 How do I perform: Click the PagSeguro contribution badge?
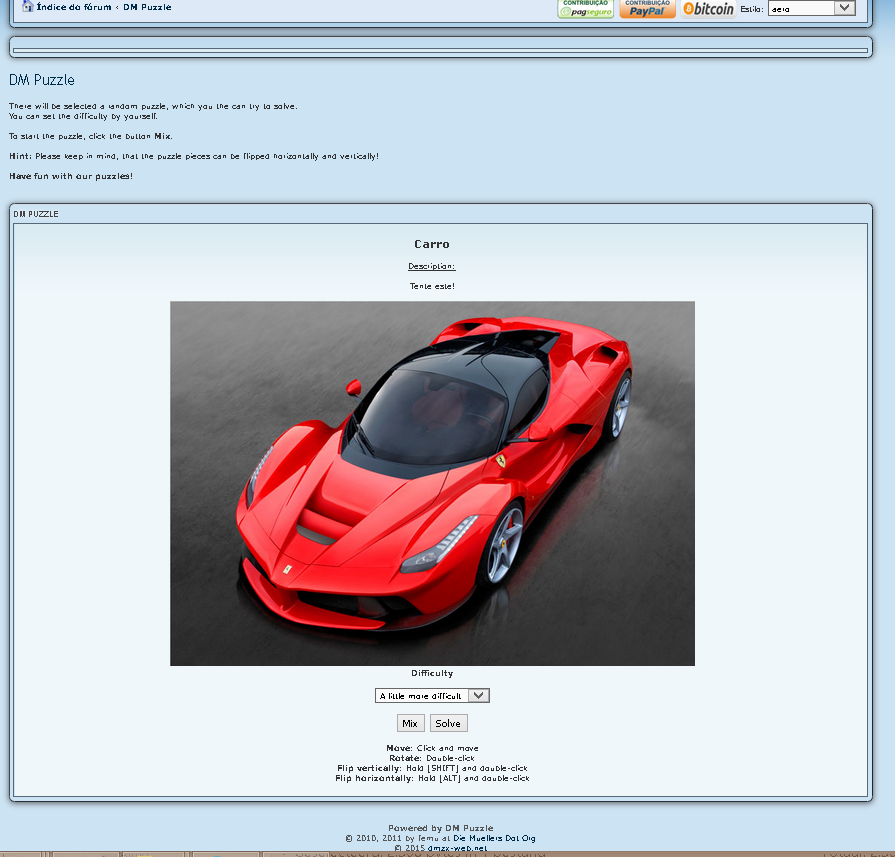[x=585, y=8]
